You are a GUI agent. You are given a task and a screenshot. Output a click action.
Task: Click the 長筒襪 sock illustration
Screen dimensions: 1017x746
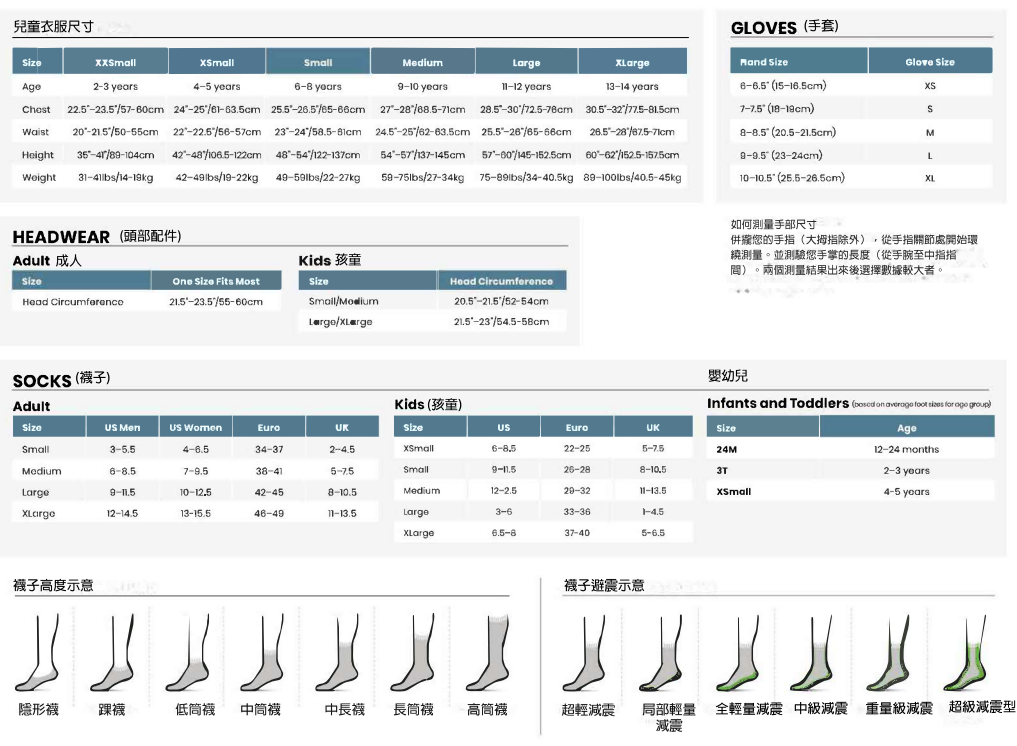point(413,653)
